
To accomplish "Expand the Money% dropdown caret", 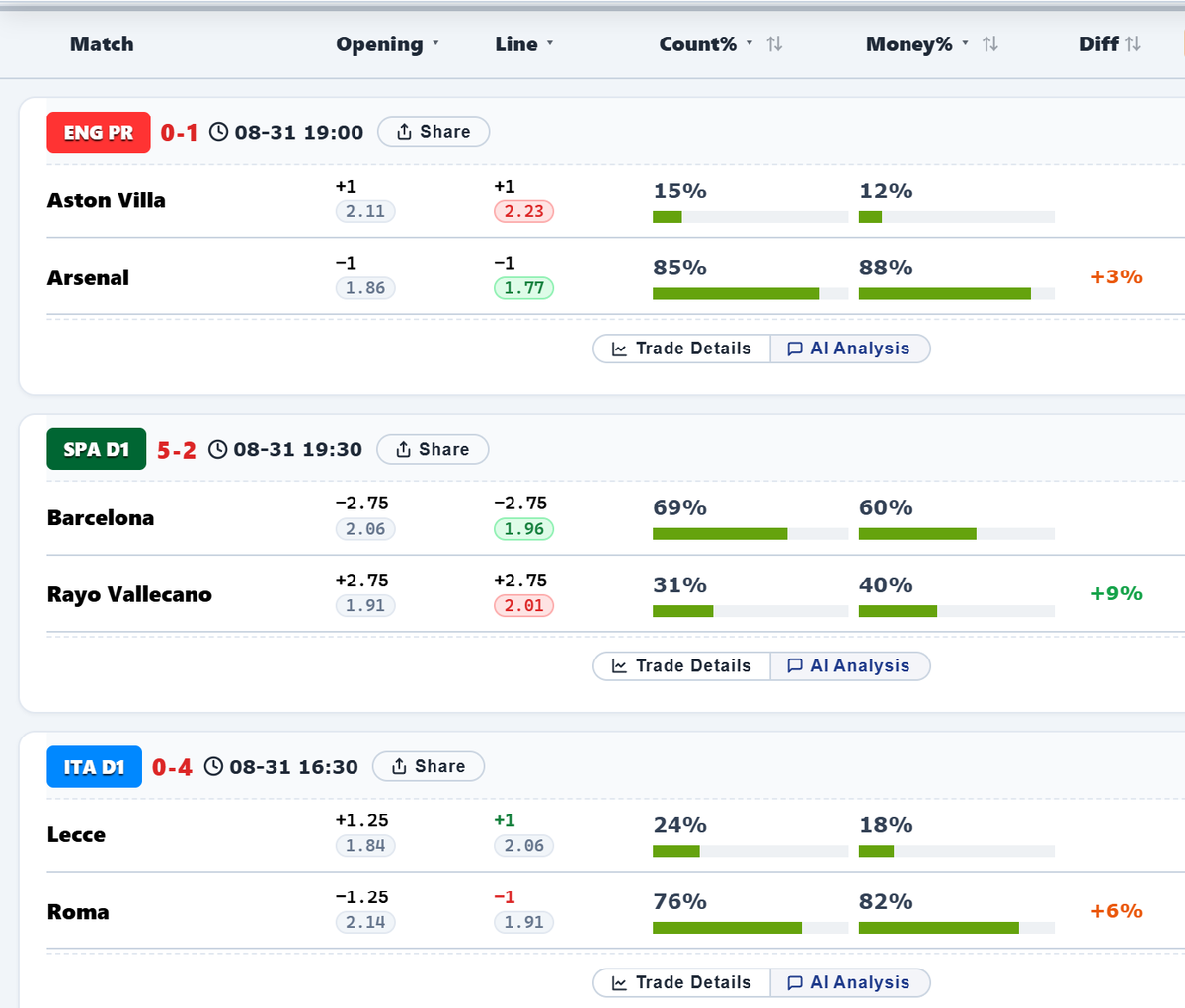I will coord(965,44).
